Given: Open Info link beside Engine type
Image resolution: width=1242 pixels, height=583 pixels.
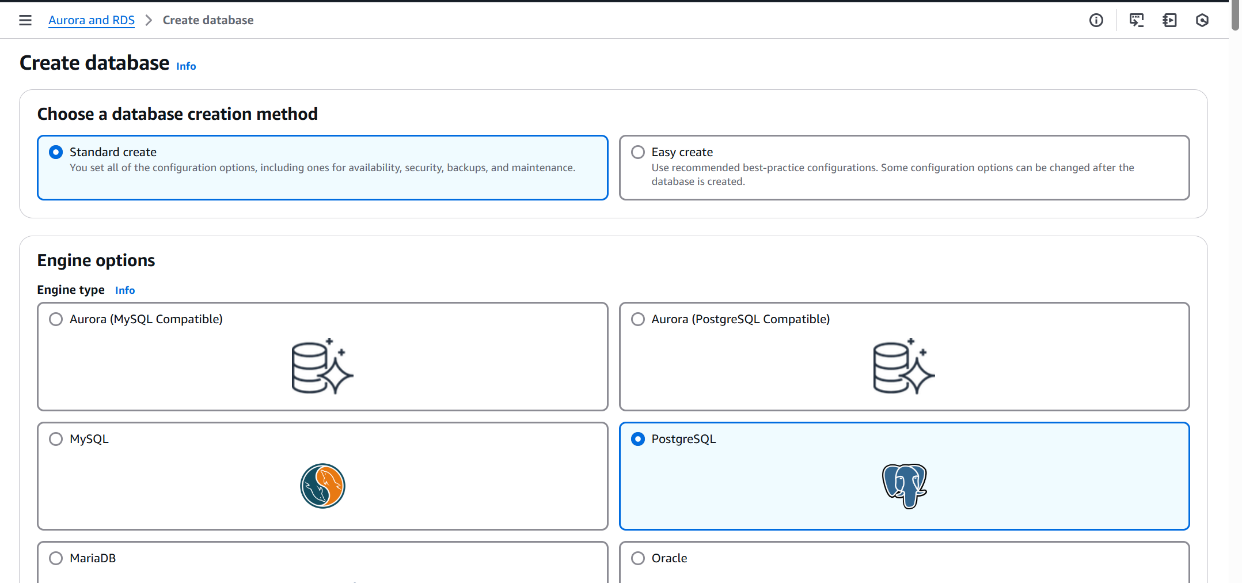Looking at the screenshot, I should [x=125, y=290].
